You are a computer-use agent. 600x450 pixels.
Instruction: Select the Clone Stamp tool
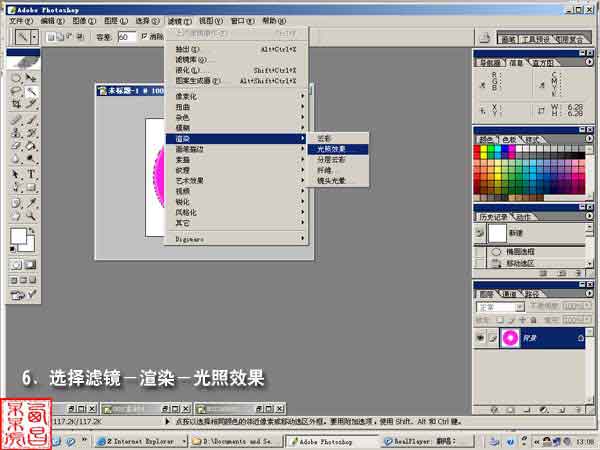pyautogui.click(x=16, y=133)
